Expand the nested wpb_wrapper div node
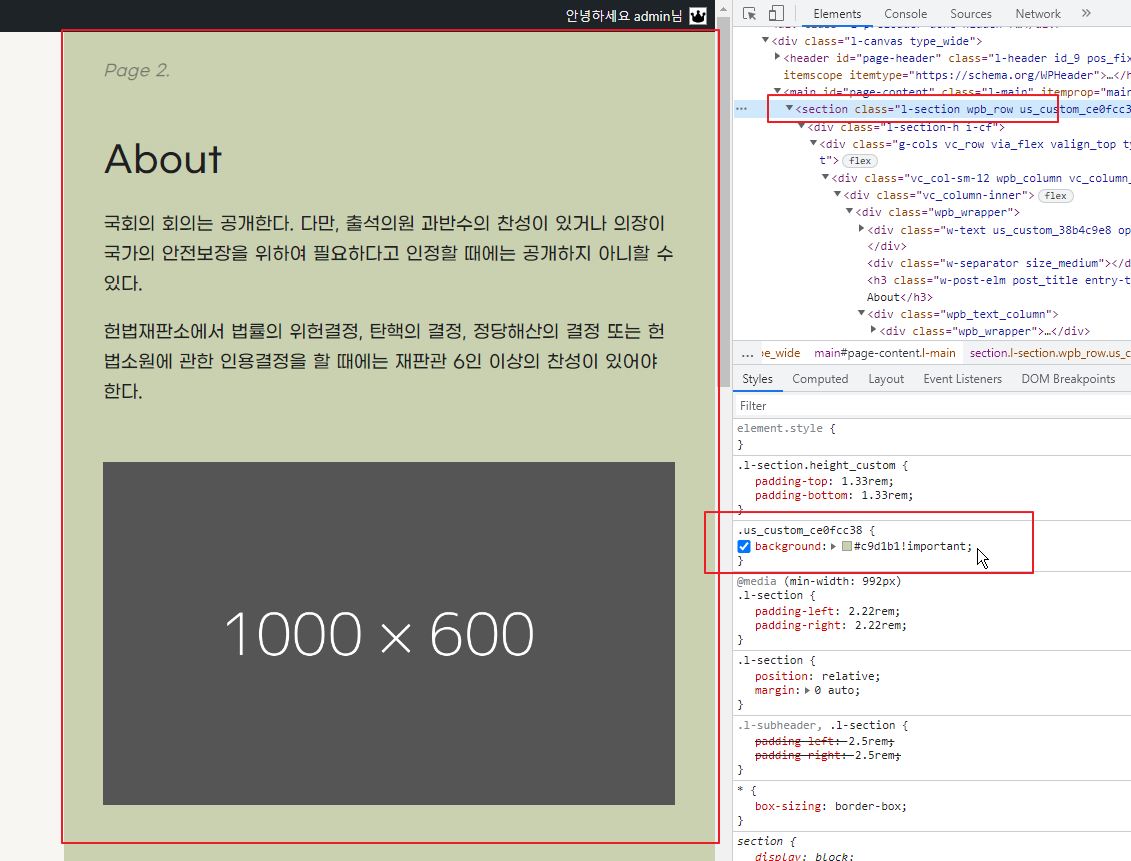Viewport: 1131px width, 861px height. click(x=873, y=330)
